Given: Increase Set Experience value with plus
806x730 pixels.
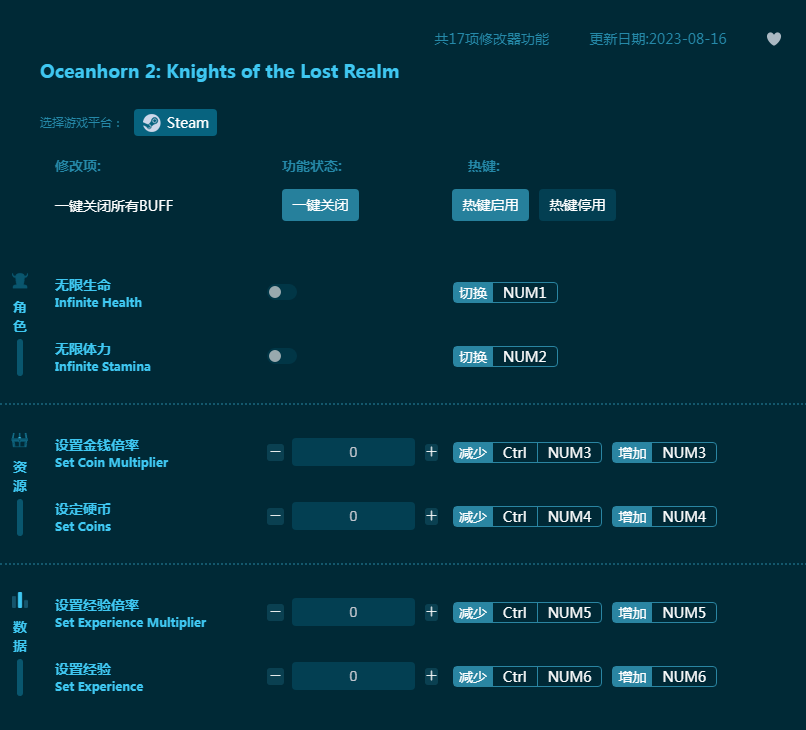Looking at the screenshot, I should pos(431,676).
